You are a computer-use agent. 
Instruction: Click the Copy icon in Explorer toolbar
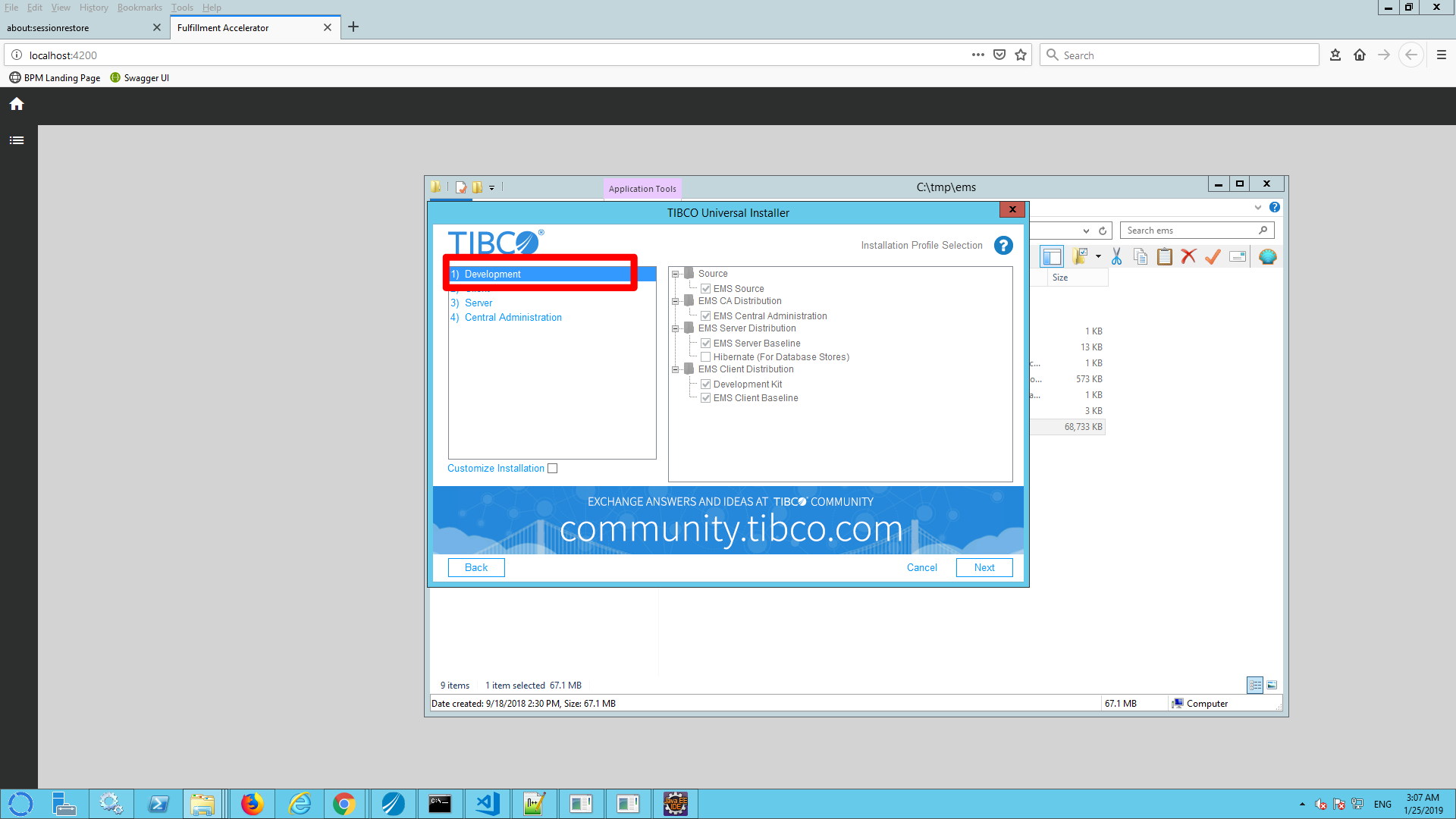(1141, 257)
